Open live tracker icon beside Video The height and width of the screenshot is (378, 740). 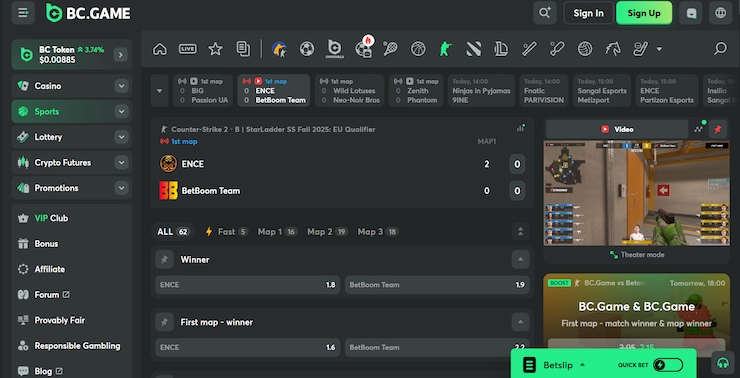tap(699, 128)
